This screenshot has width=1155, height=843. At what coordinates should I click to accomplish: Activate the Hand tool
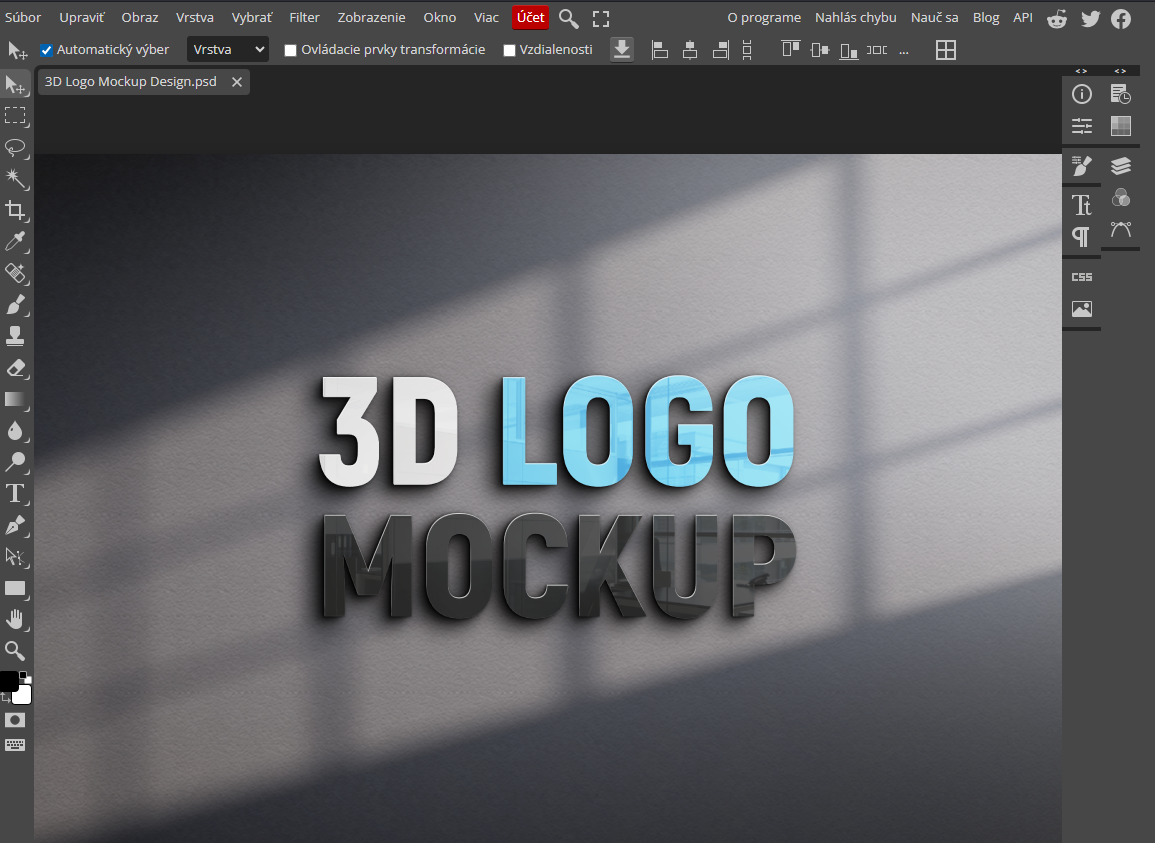point(15,619)
